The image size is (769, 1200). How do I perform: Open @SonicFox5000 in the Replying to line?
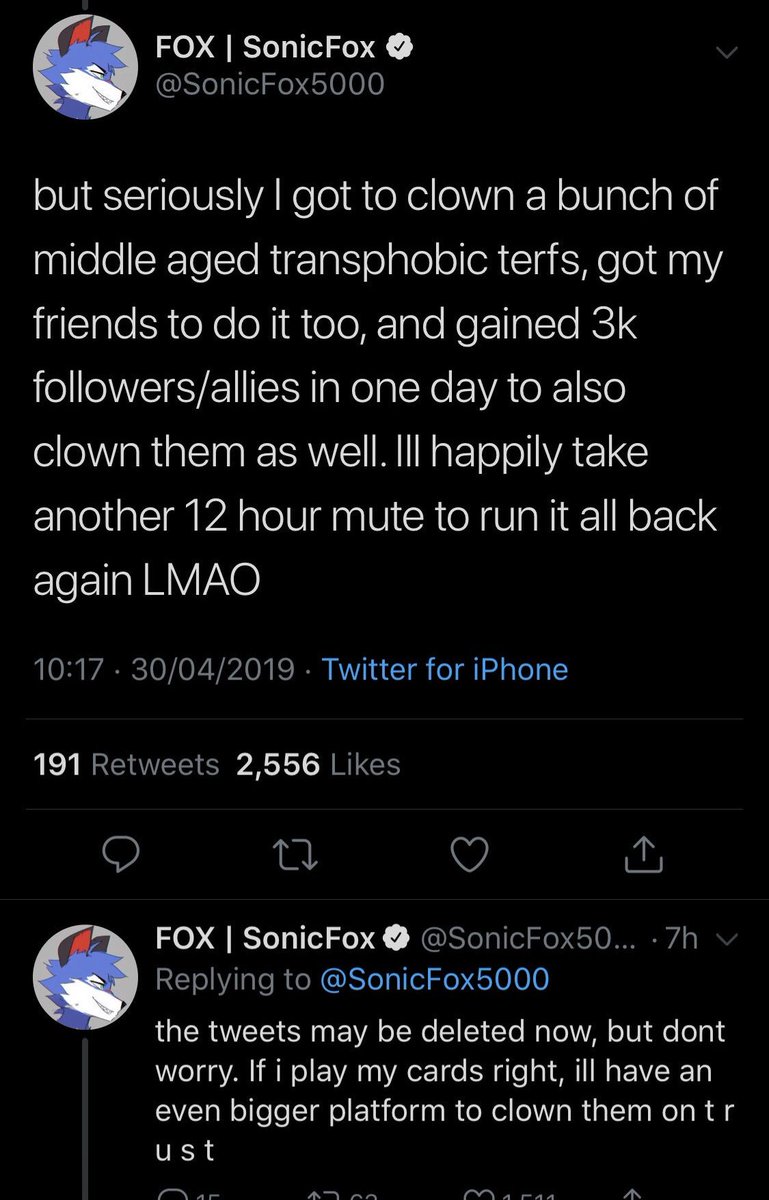(x=434, y=978)
